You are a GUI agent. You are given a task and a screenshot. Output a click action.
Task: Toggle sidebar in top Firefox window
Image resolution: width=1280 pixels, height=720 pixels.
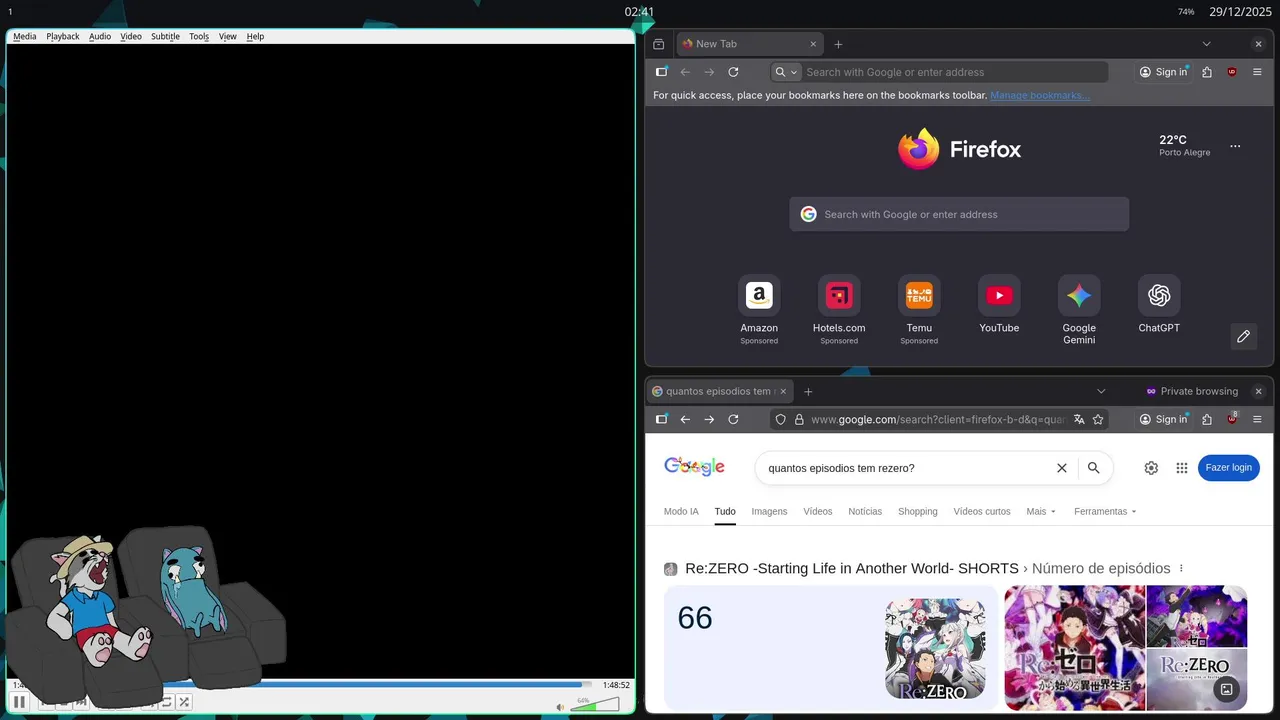pyautogui.click(x=661, y=72)
